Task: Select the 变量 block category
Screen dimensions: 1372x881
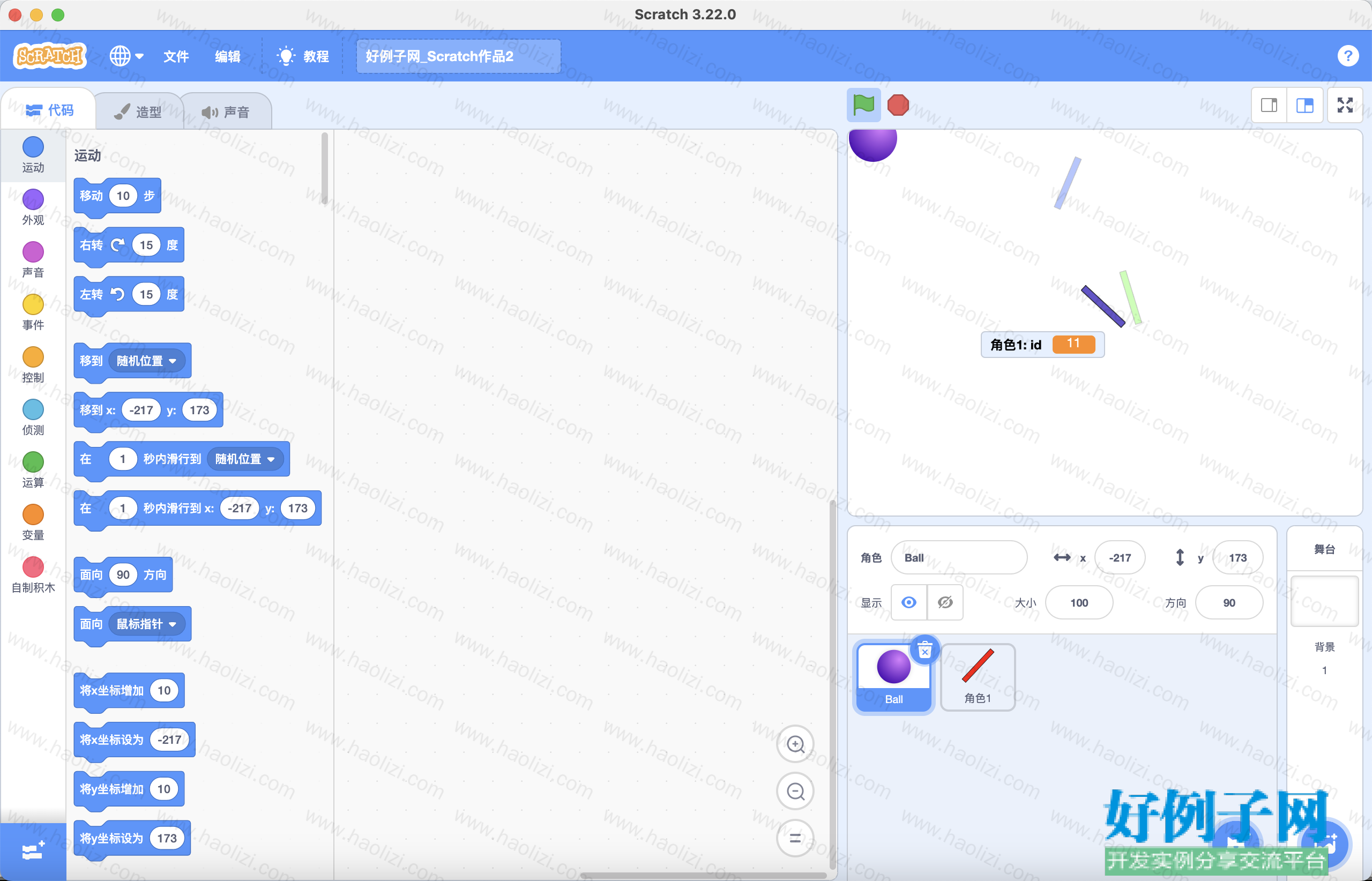Action: point(33,524)
